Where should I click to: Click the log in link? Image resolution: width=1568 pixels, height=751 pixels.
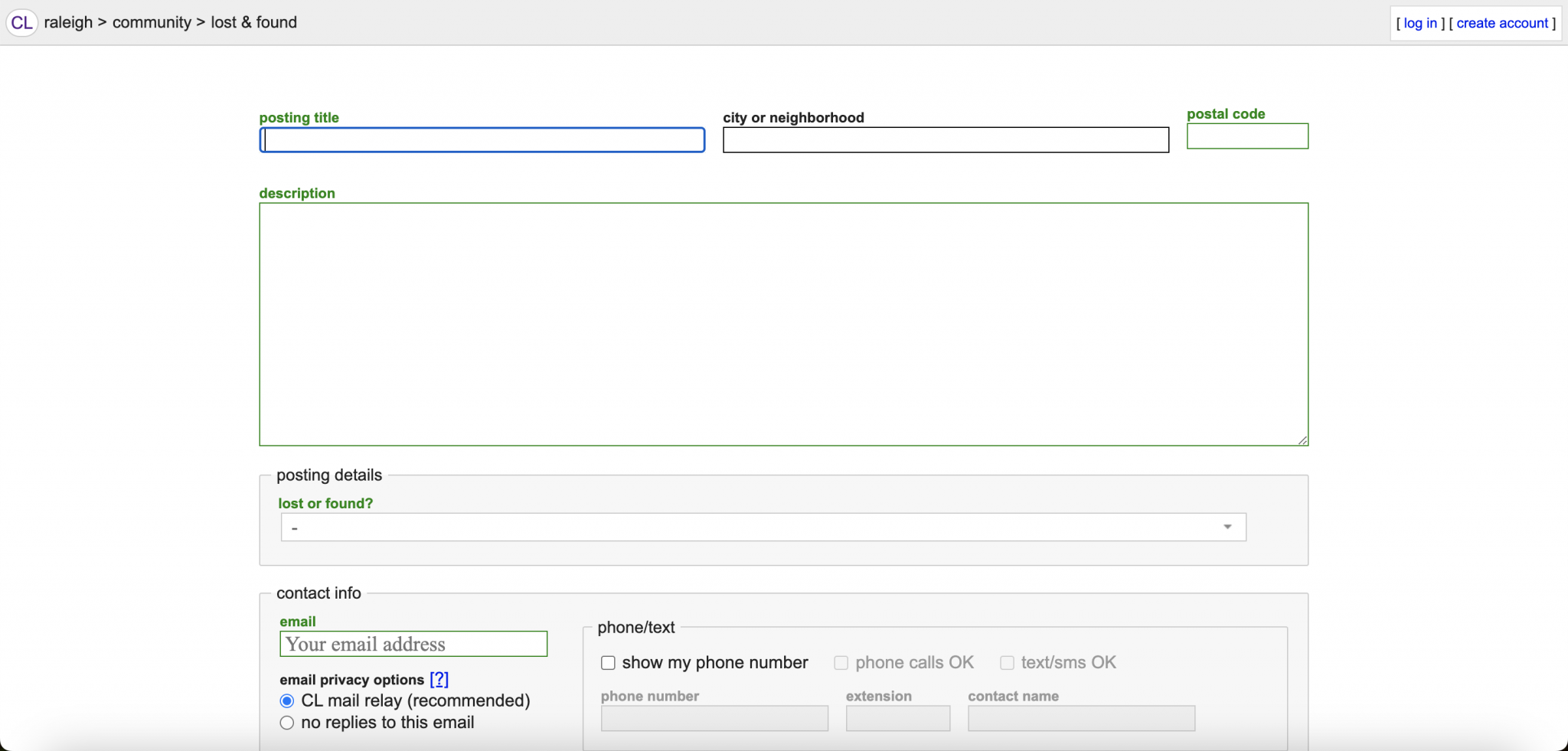1419,23
